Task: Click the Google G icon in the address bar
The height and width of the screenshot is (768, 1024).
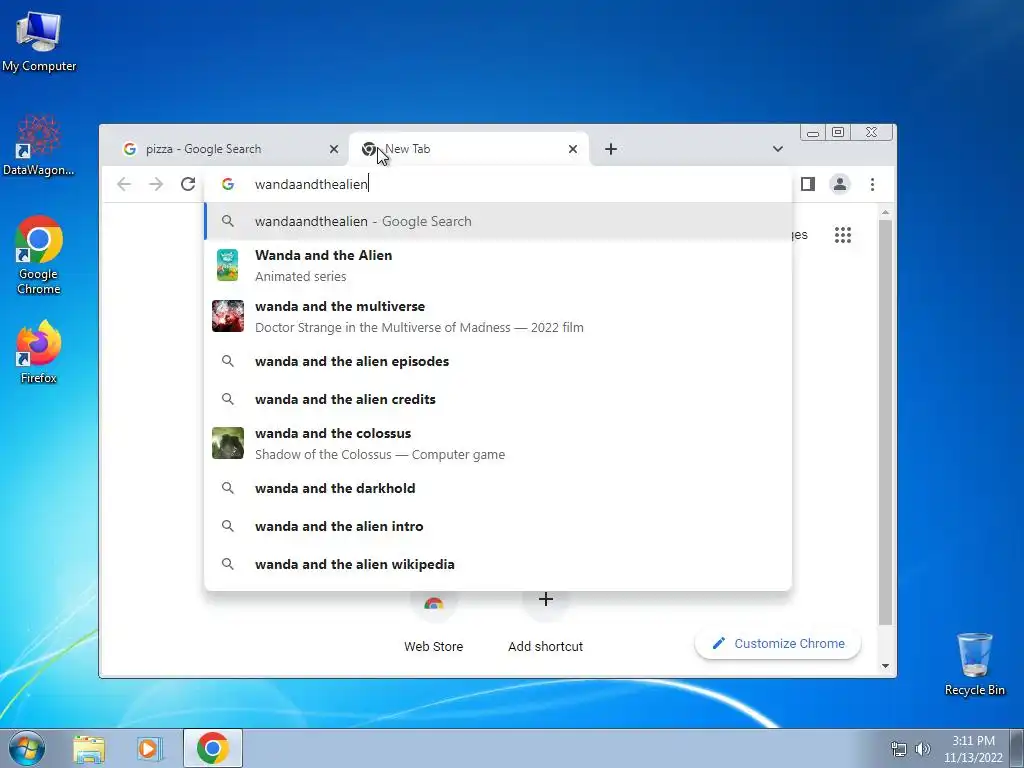Action: 228,184
